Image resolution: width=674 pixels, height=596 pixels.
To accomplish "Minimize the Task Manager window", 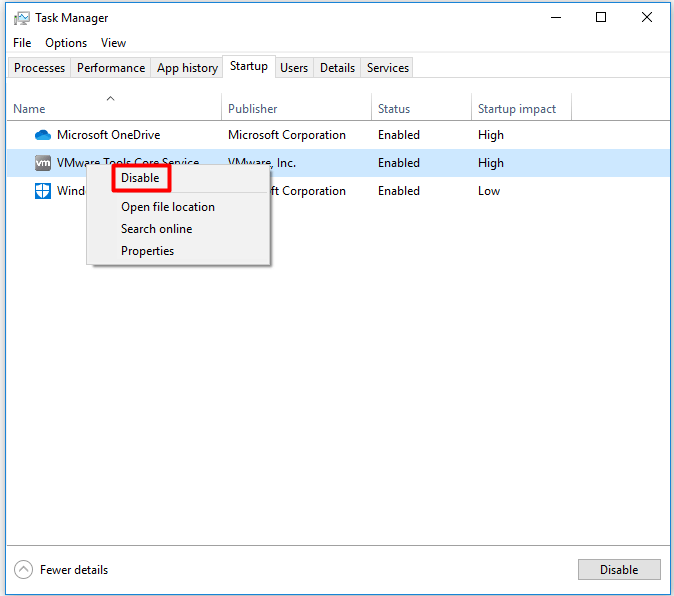I will 556,18.
